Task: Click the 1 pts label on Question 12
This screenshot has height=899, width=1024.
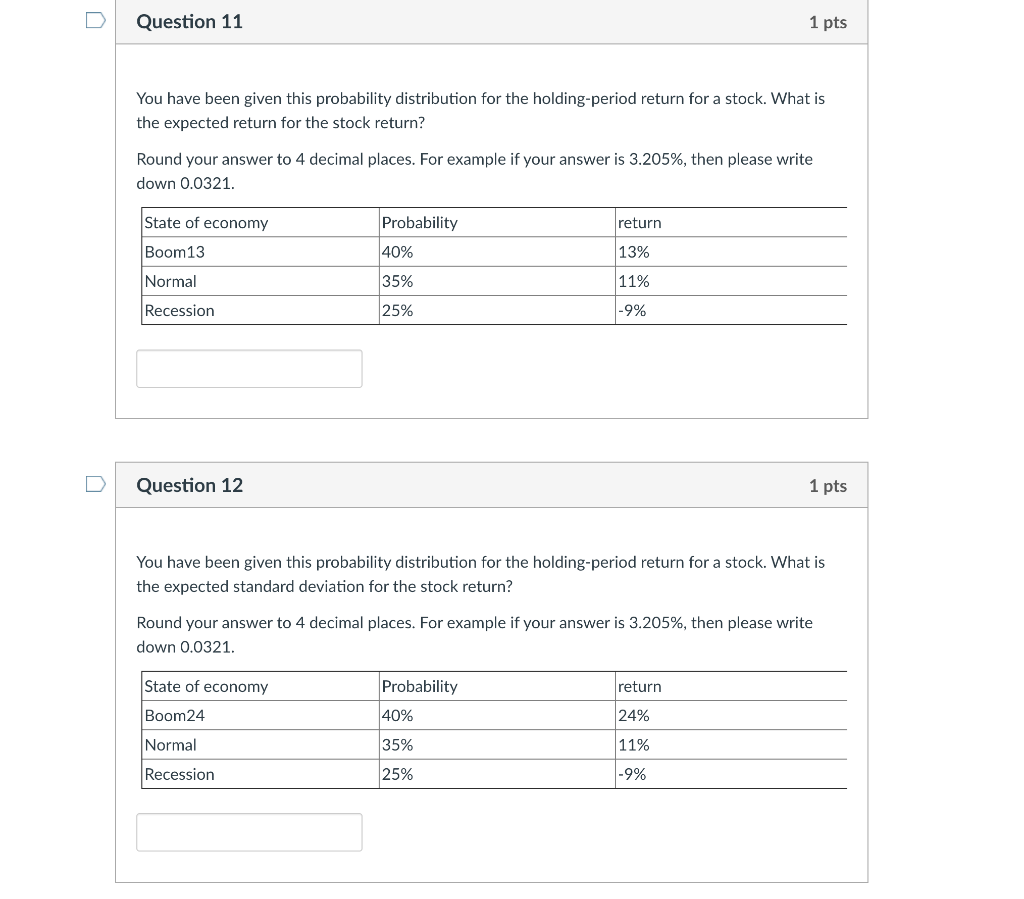Action: pos(827,485)
